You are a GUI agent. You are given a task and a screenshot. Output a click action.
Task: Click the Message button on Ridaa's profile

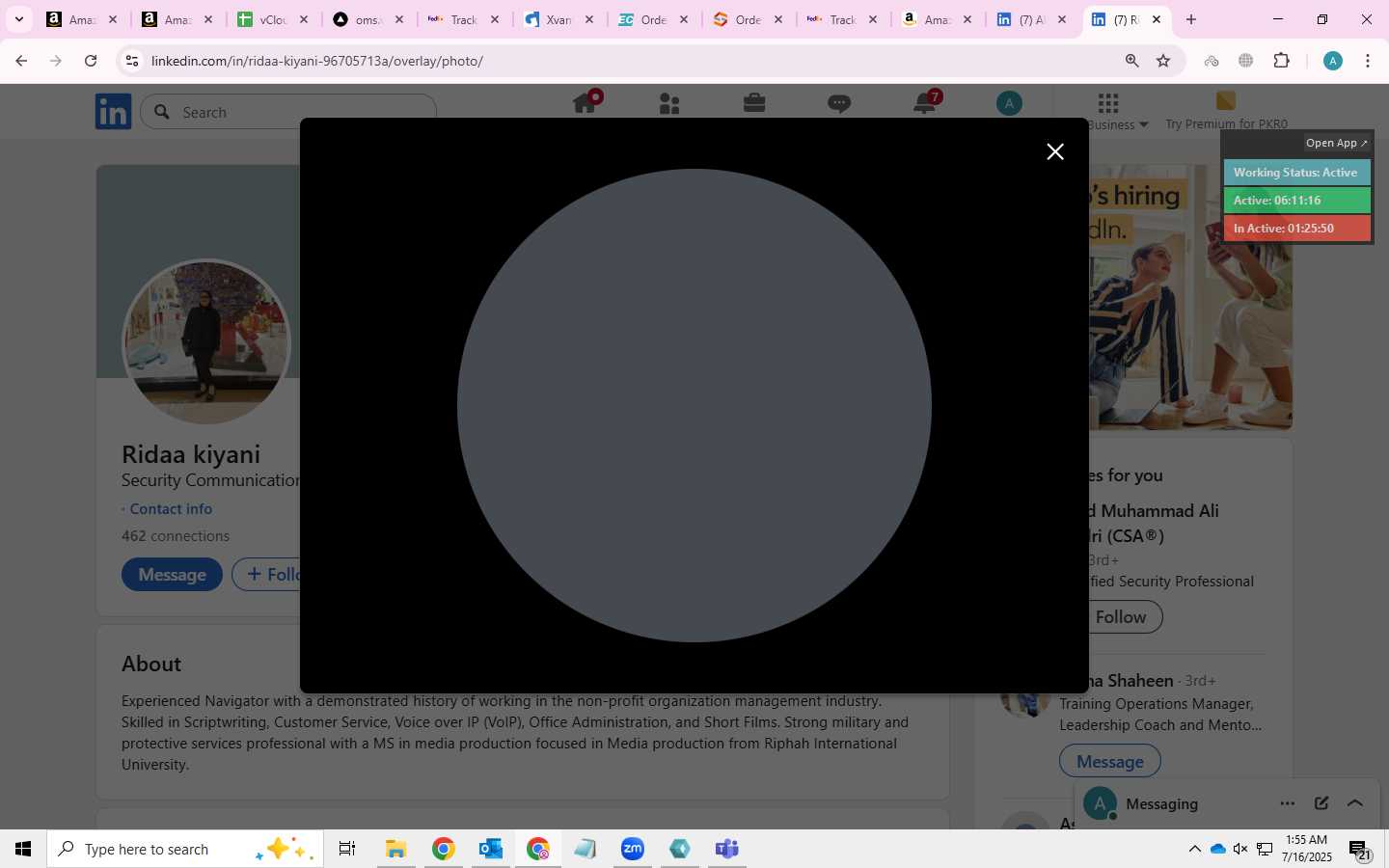pos(172,574)
